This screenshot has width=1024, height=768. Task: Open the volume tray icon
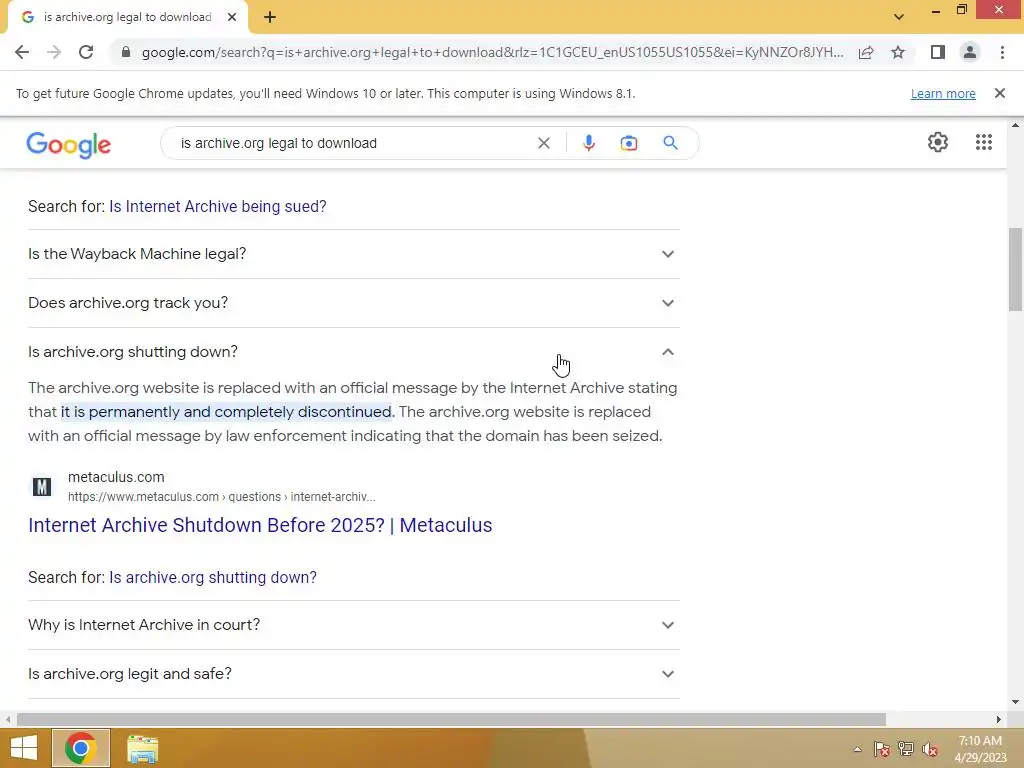[930, 749]
